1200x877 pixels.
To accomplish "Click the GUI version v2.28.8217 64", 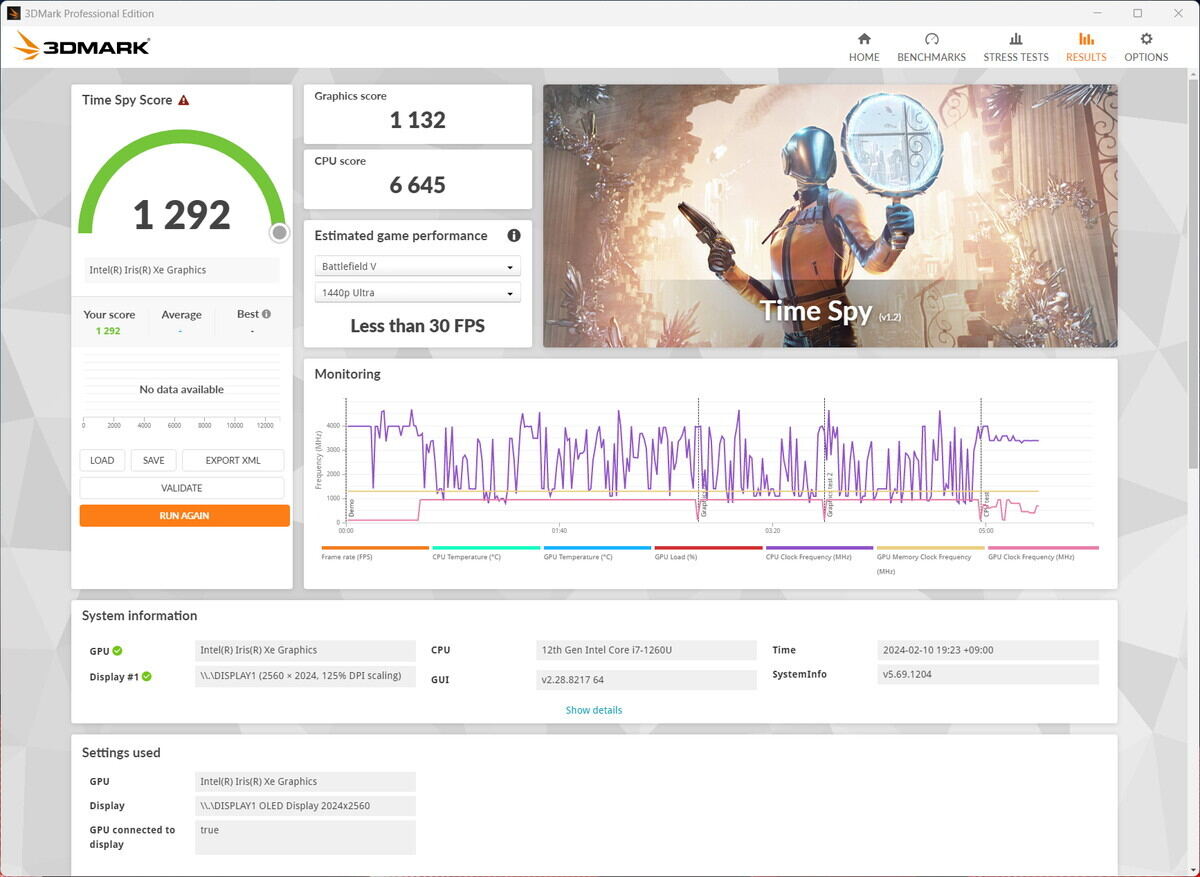I will [646, 680].
